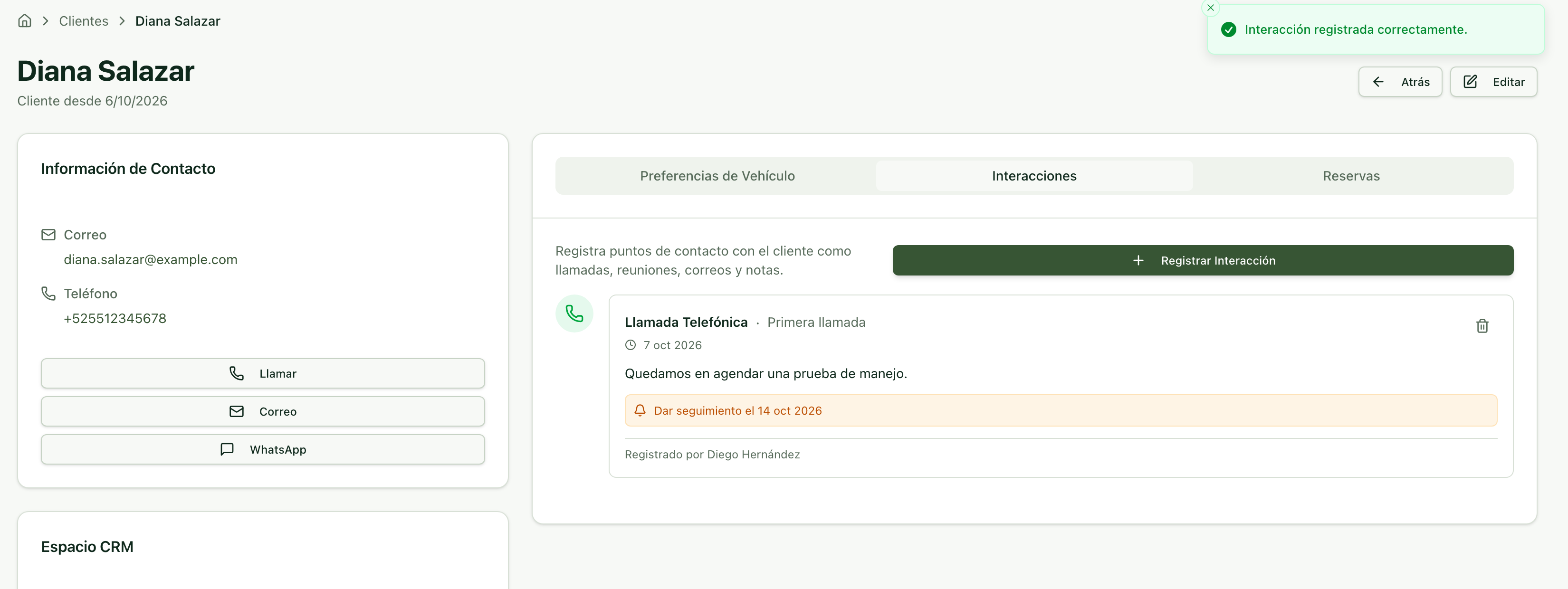
Task: Click 'Quedamos en agendar una prueba de manejo.' note
Action: tap(766, 374)
